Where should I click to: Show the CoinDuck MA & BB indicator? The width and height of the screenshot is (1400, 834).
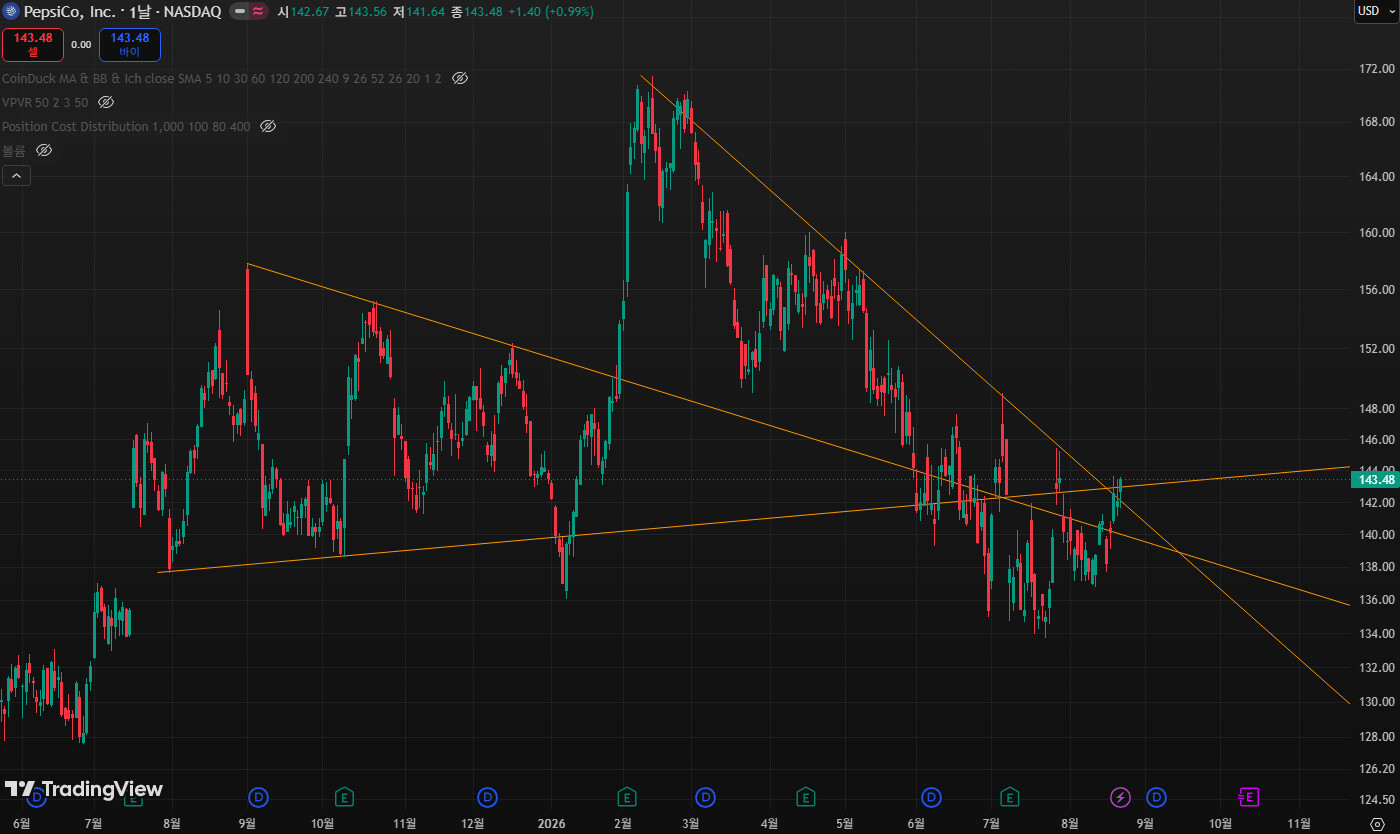click(x=460, y=78)
